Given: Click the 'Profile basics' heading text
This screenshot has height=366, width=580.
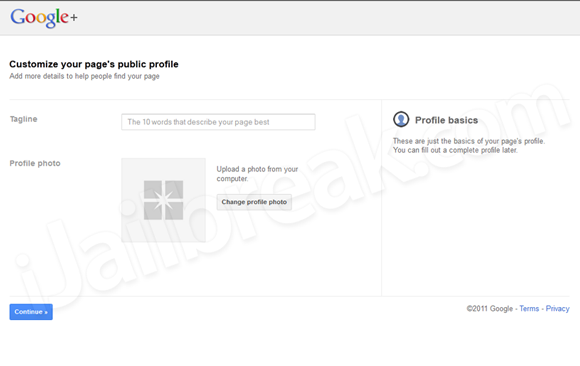Looking at the screenshot, I should tap(446, 120).
